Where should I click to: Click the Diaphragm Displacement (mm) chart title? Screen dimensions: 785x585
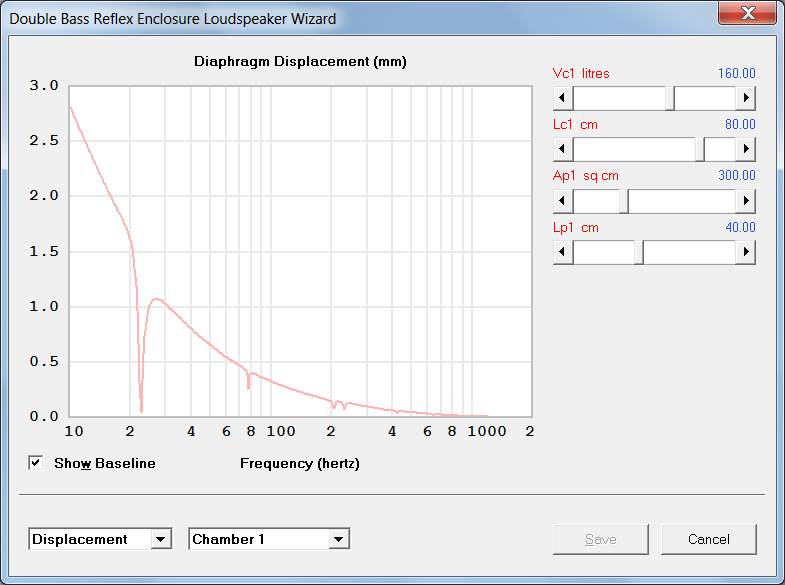(x=300, y=62)
